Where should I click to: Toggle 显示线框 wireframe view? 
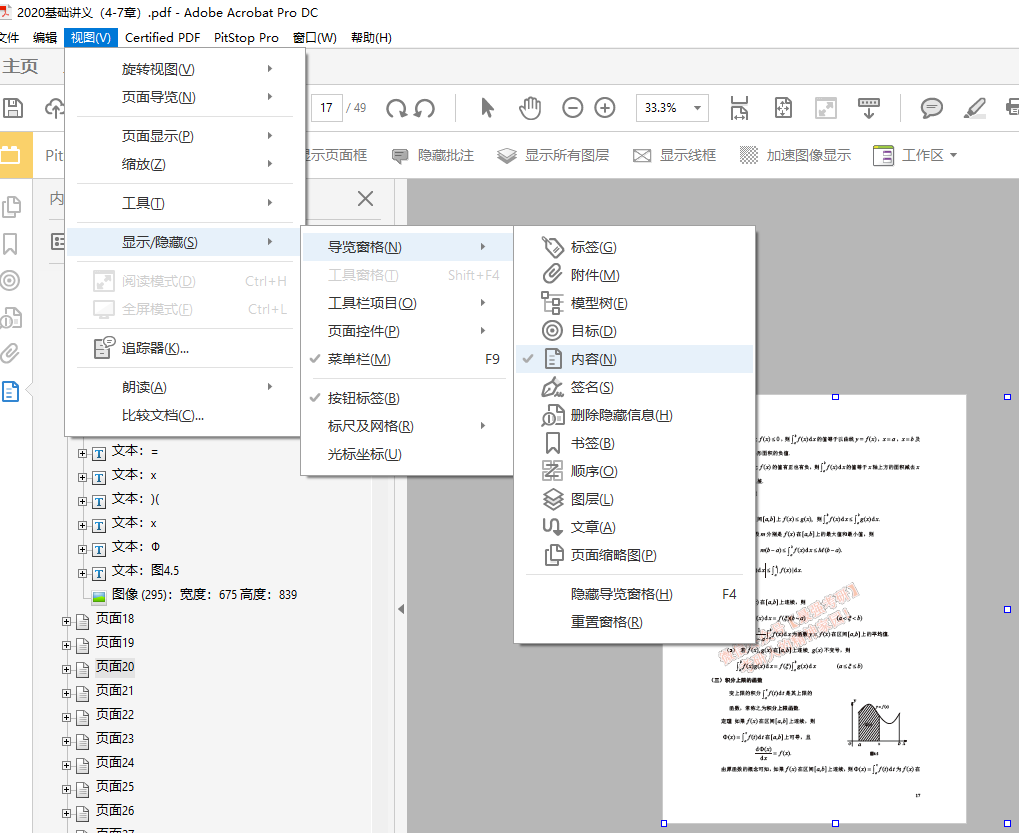pyautogui.click(x=675, y=155)
